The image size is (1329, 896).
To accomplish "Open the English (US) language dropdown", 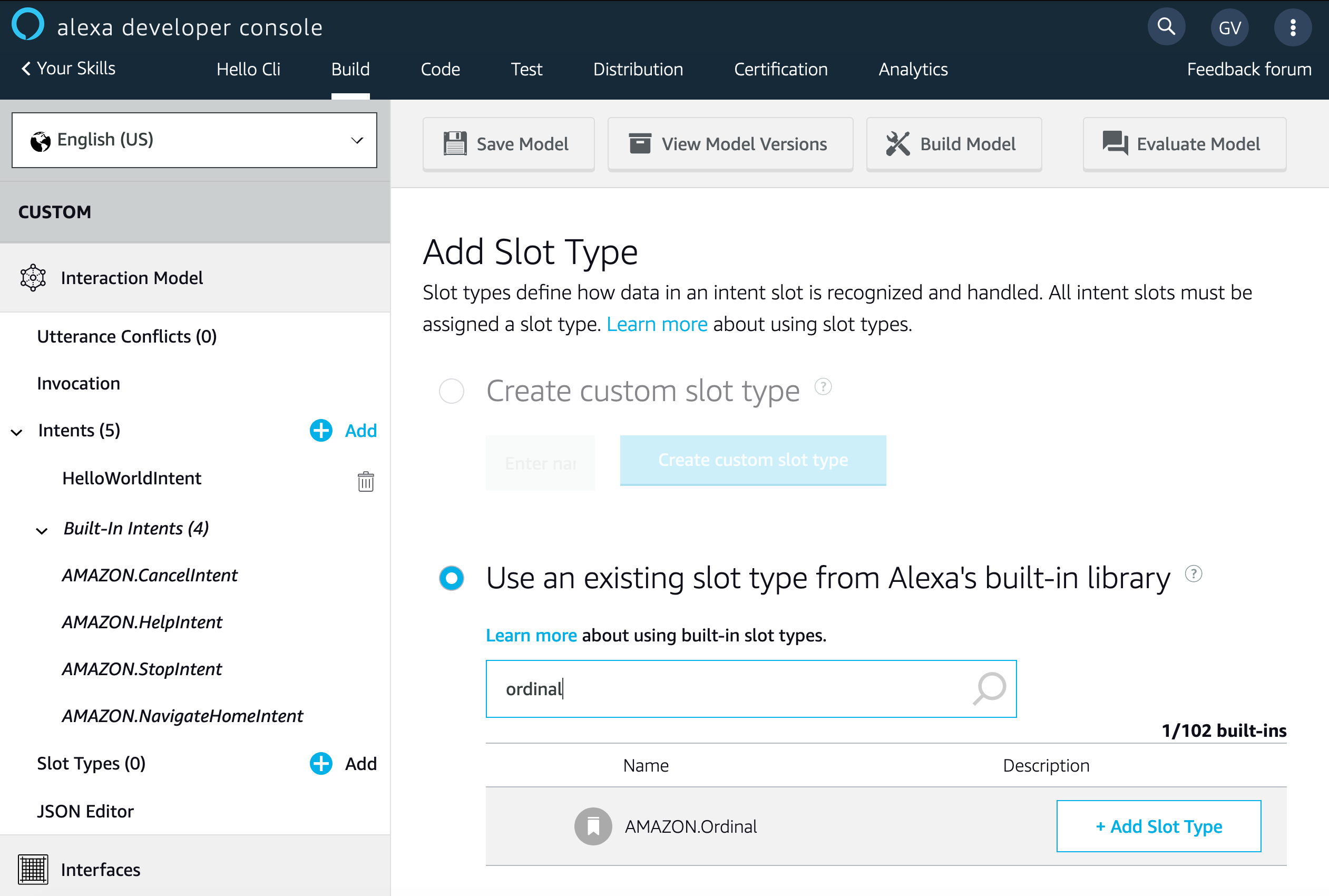I will 194,140.
